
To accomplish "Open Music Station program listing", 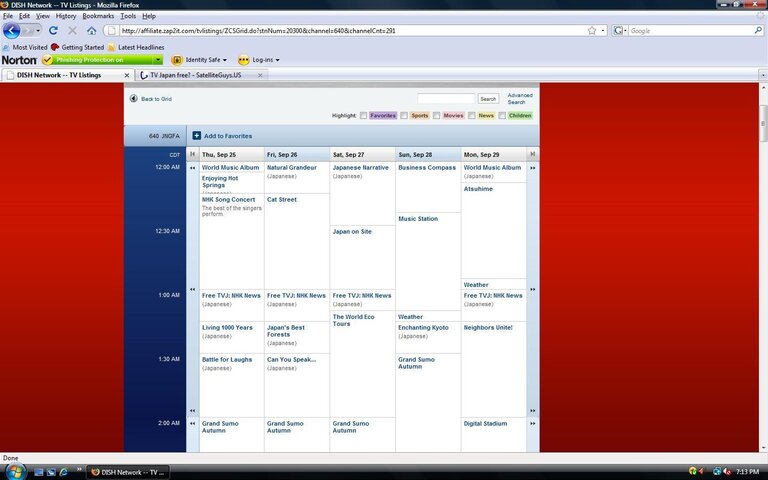I will [x=418, y=218].
